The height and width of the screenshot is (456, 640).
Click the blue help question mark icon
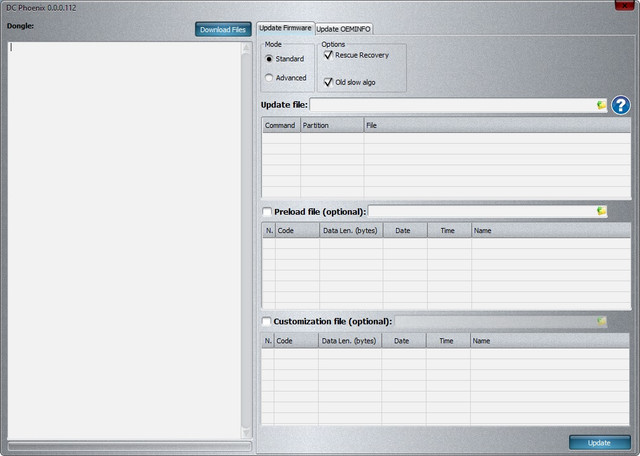(x=621, y=105)
